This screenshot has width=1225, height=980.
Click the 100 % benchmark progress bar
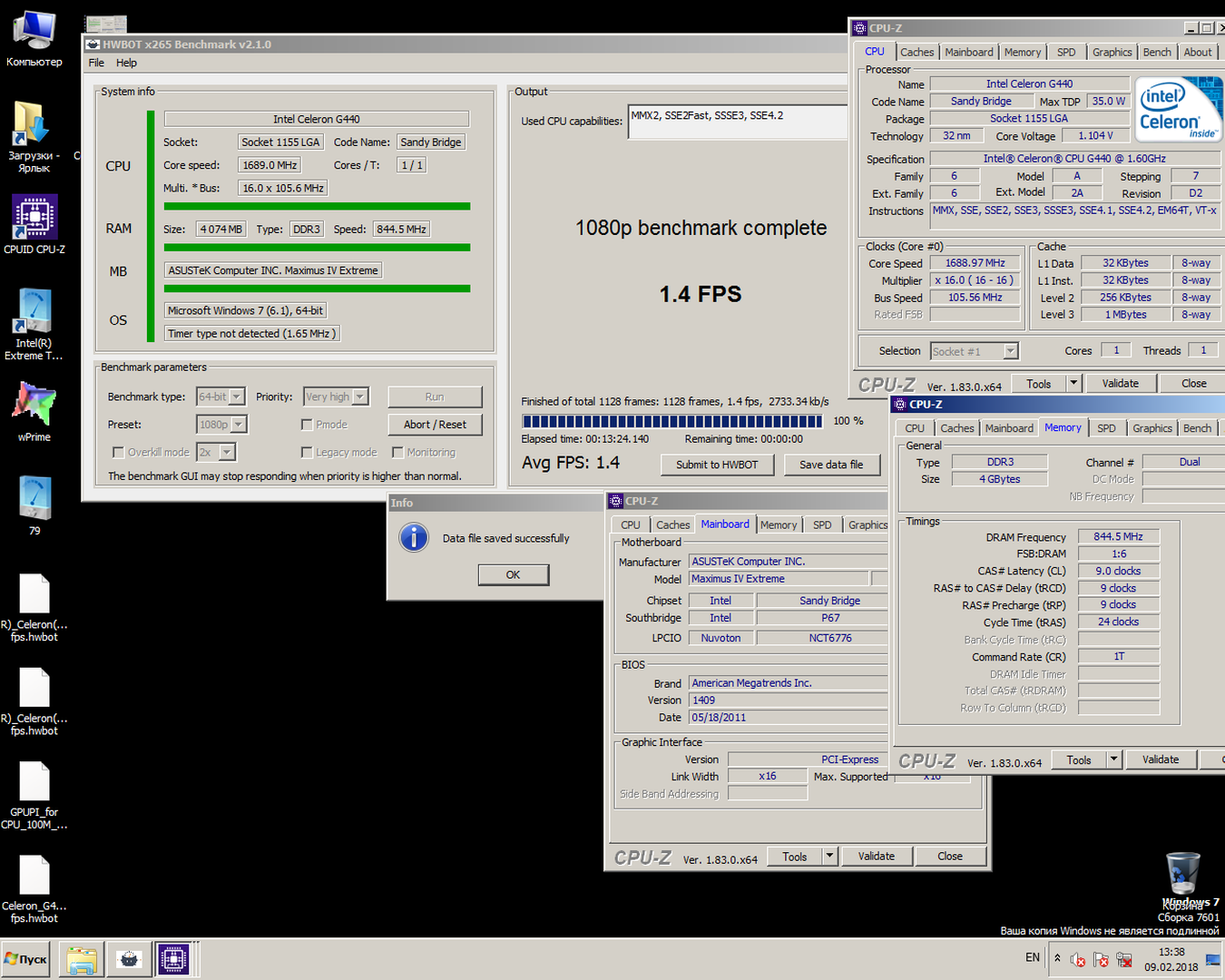(672, 421)
